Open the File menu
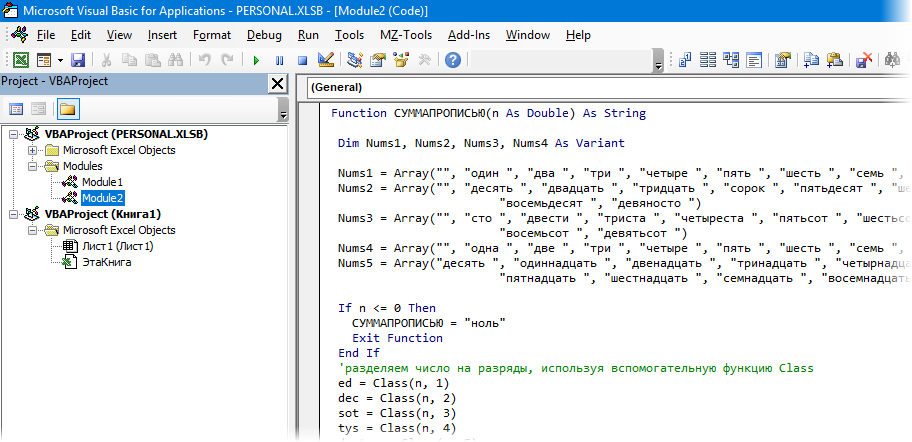 tap(46, 35)
